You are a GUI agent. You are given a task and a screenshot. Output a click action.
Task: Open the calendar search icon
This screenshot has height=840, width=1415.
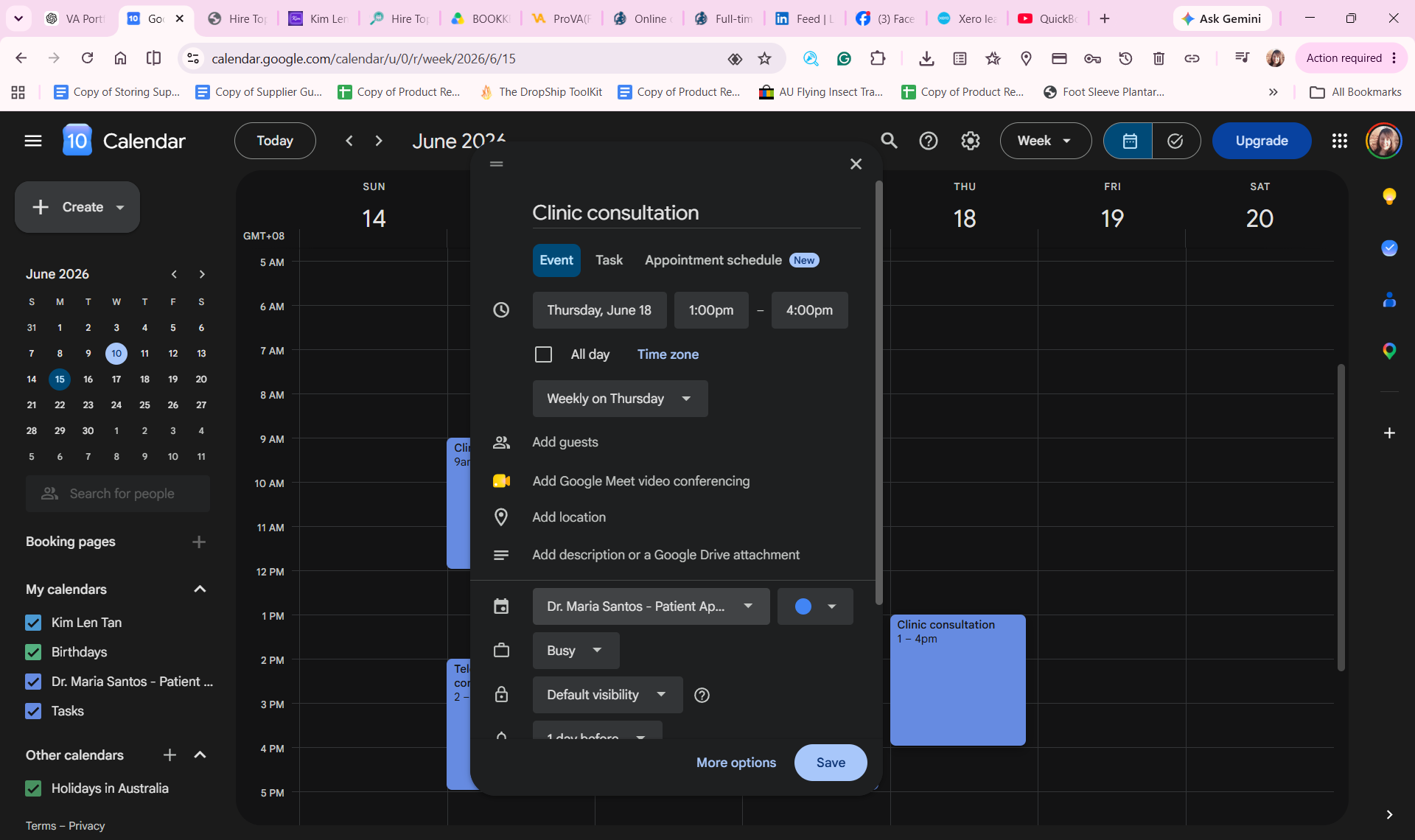pos(889,141)
